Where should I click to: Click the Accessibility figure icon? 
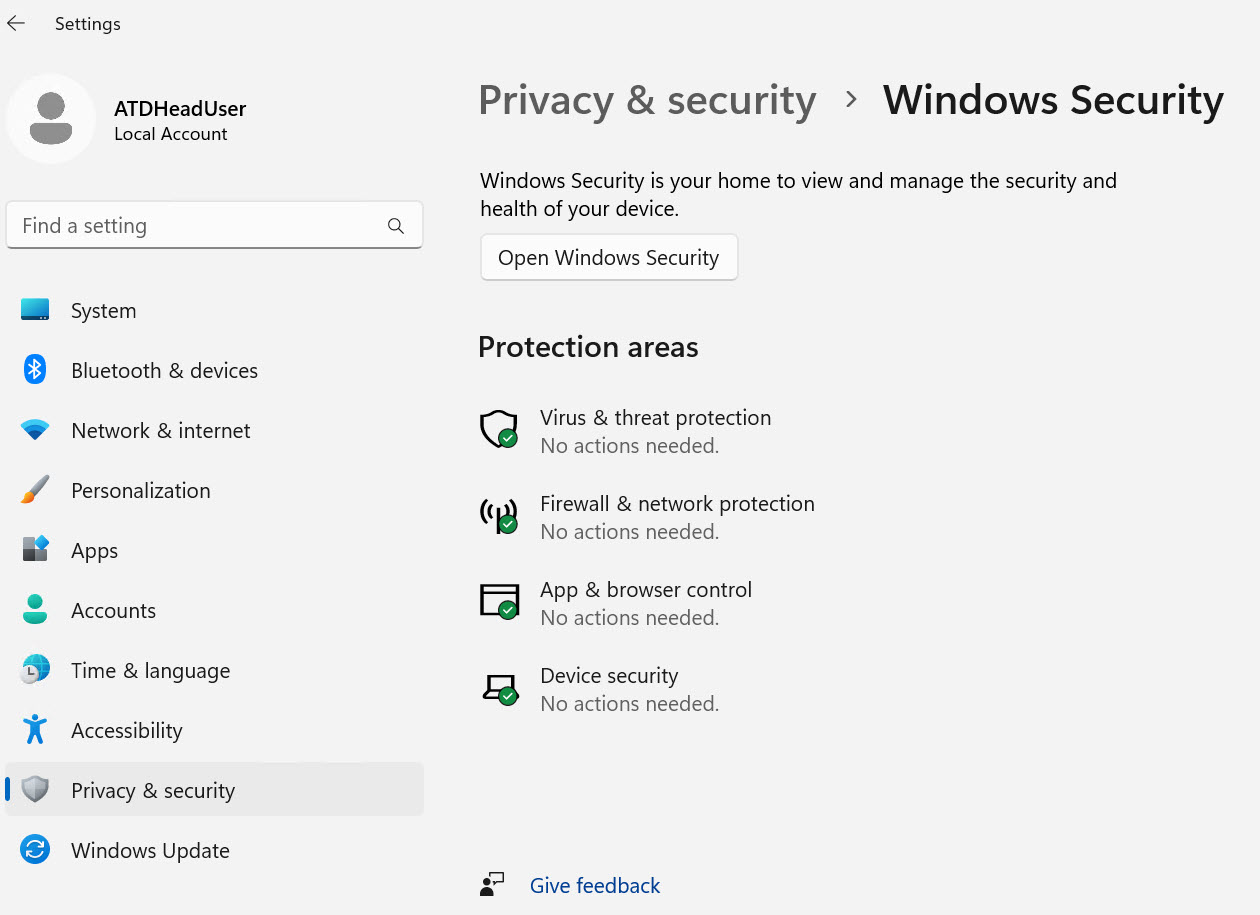click(x=35, y=730)
